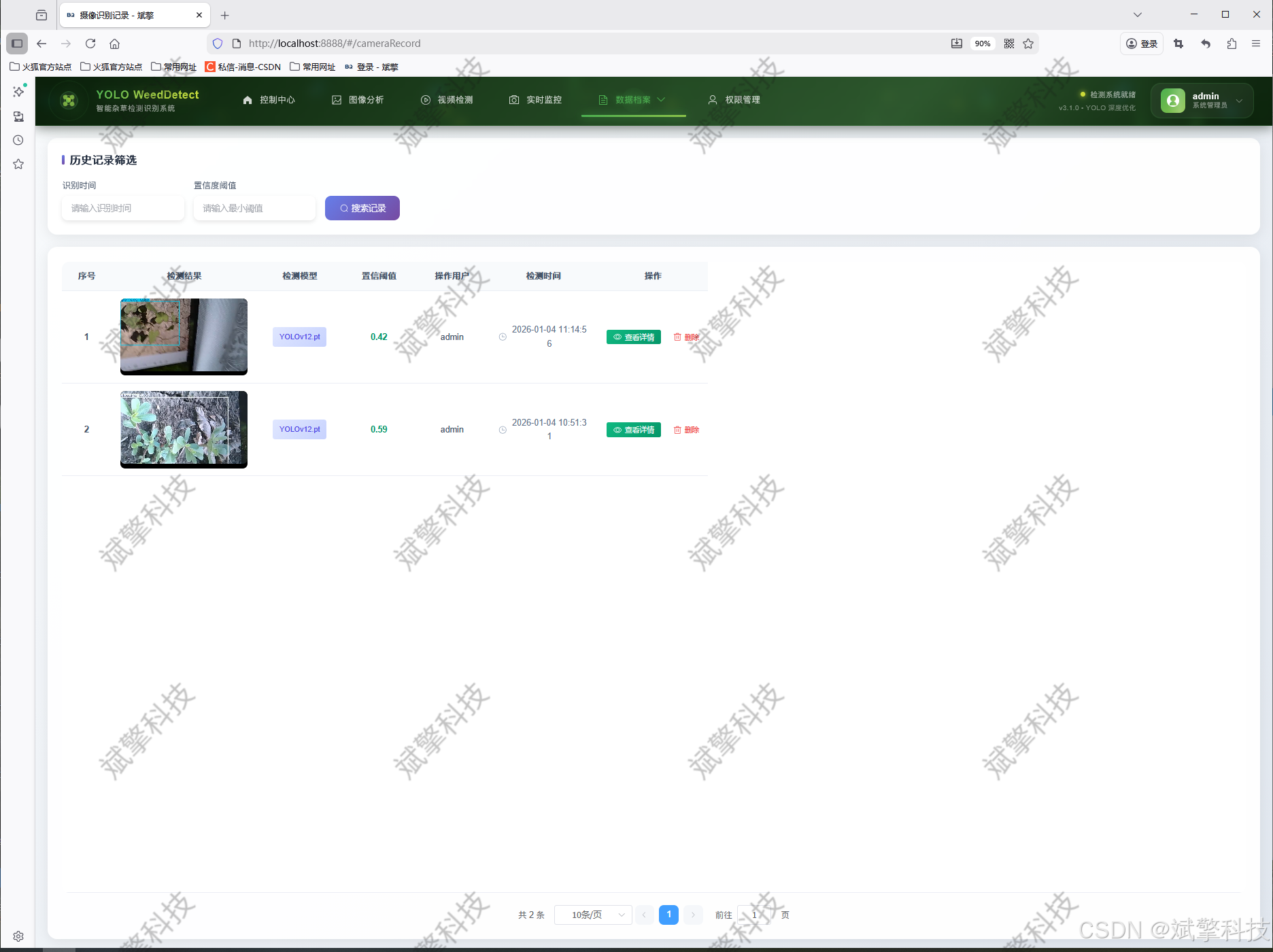Open history clock sidebar icon
Viewport: 1273px width, 952px height.
[x=18, y=140]
